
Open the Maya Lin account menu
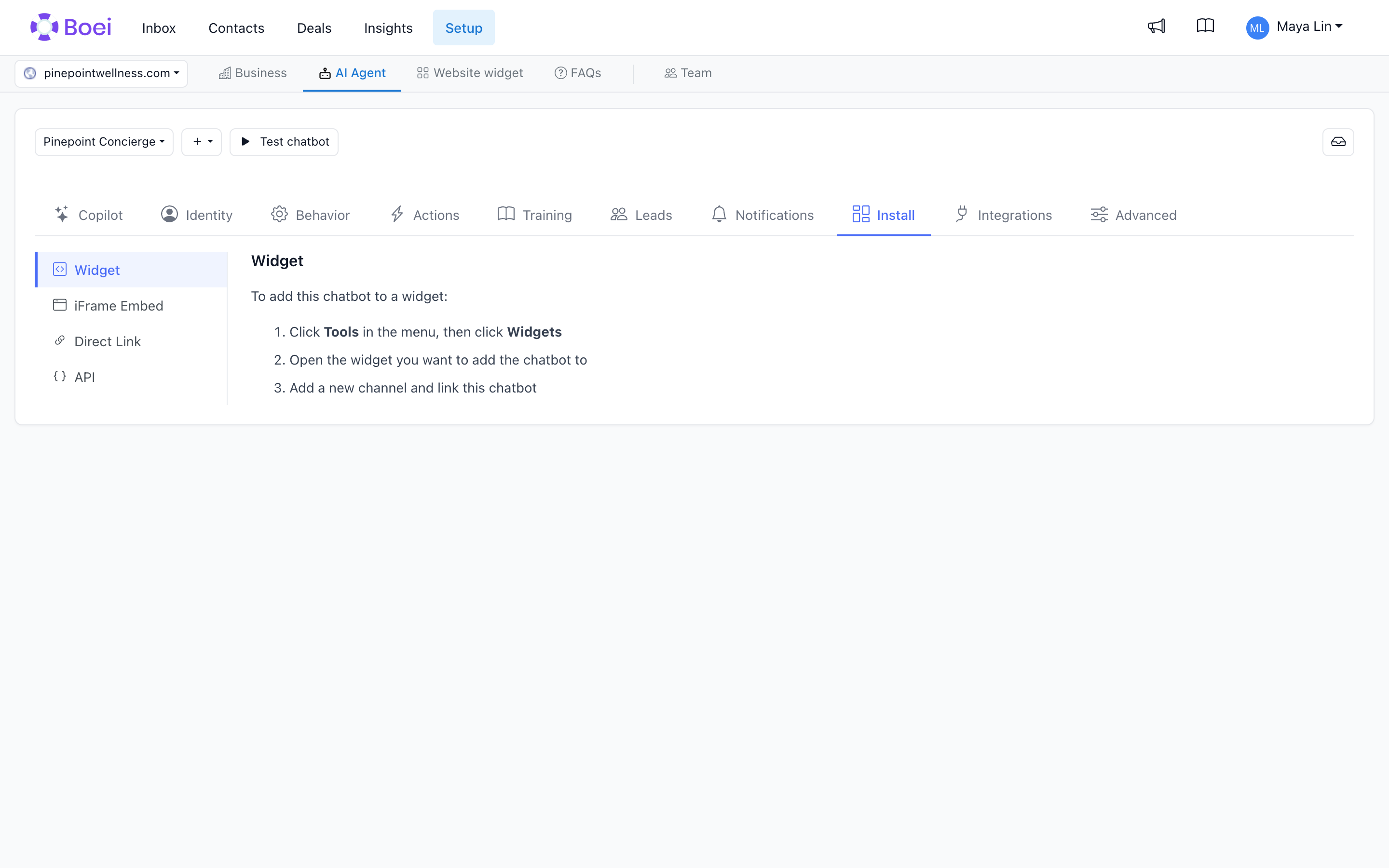1309,27
